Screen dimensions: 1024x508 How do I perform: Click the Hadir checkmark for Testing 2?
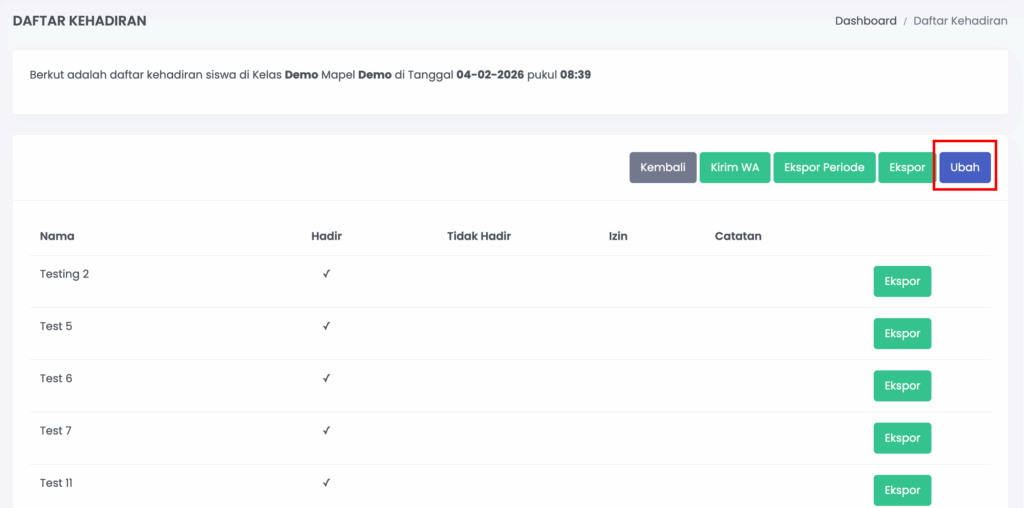tap(326, 274)
